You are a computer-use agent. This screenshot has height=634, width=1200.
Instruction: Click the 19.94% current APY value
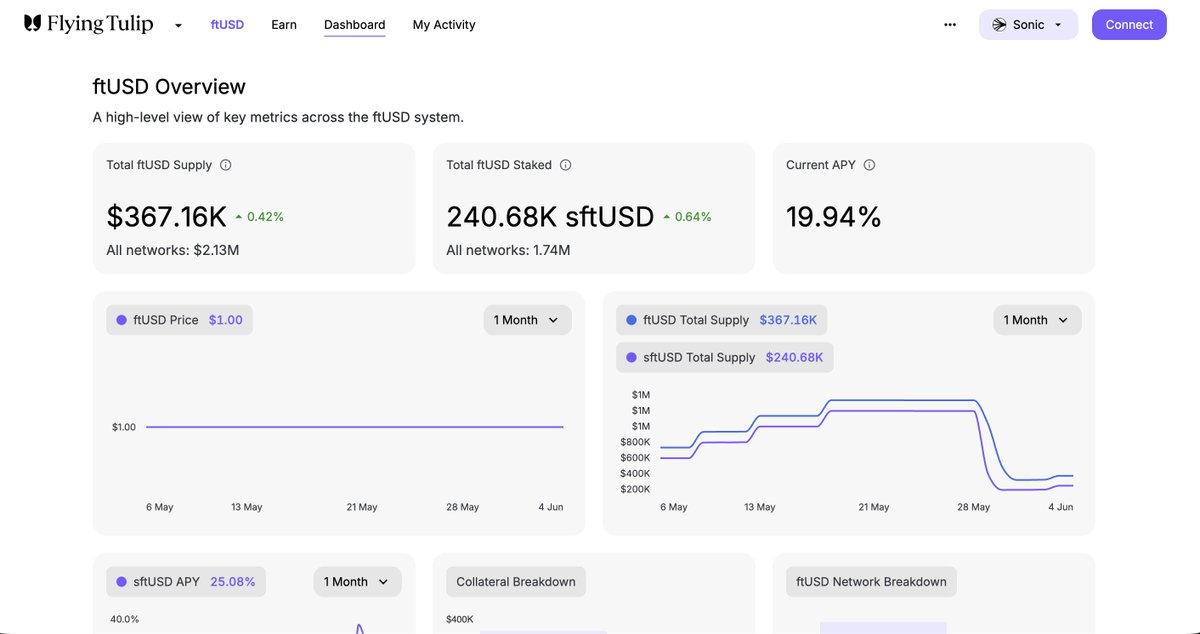click(834, 217)
